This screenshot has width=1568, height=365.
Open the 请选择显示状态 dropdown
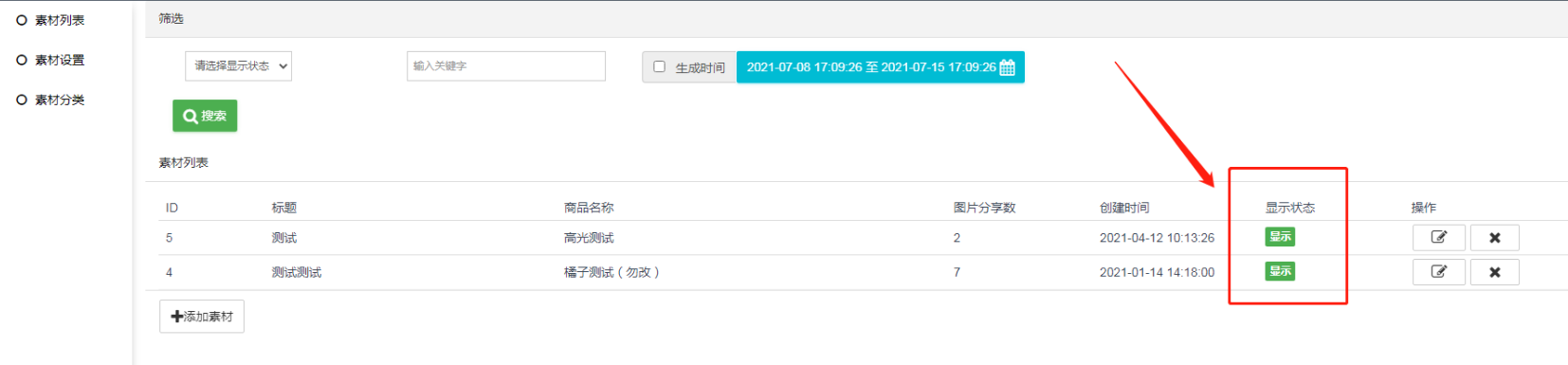pyautogui.click(x=238, y=66)
